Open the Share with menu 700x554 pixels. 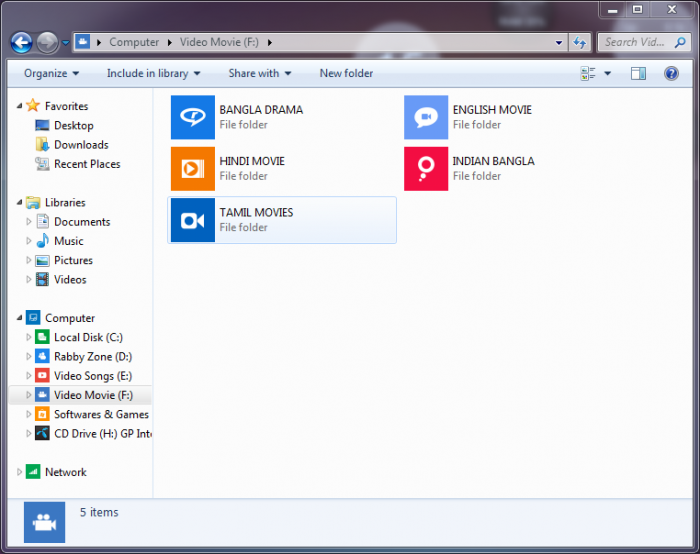(259, 73)
